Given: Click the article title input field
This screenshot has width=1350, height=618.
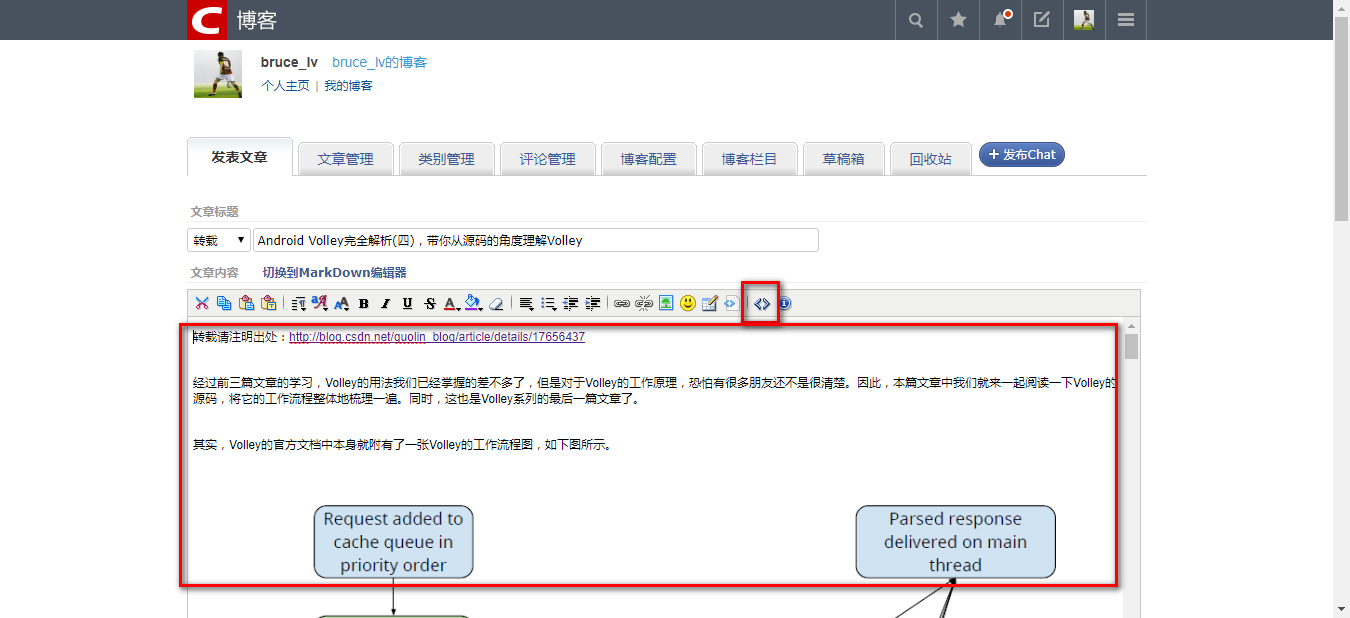Looking at the screenshot, I should 536,240.
